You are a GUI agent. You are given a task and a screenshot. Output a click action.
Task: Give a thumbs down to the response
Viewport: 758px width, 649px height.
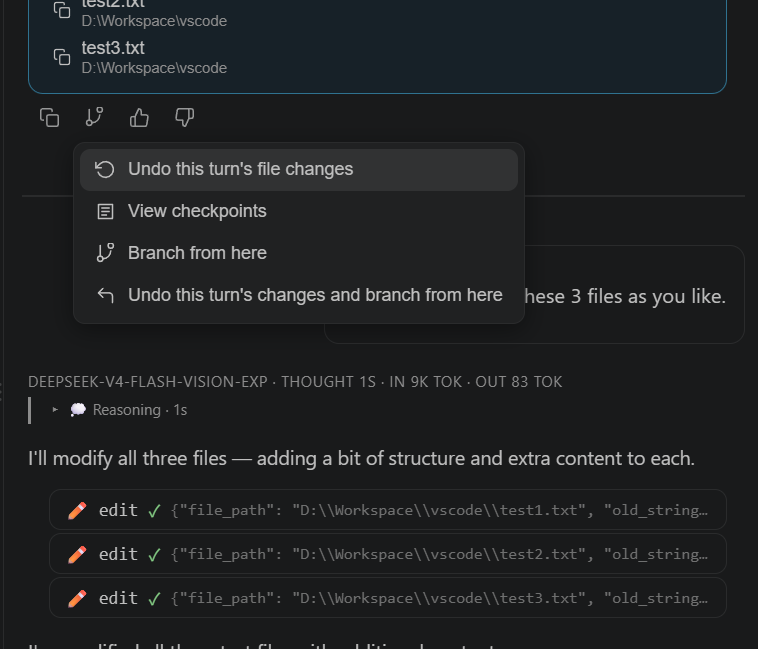click(x=184, y=117)
